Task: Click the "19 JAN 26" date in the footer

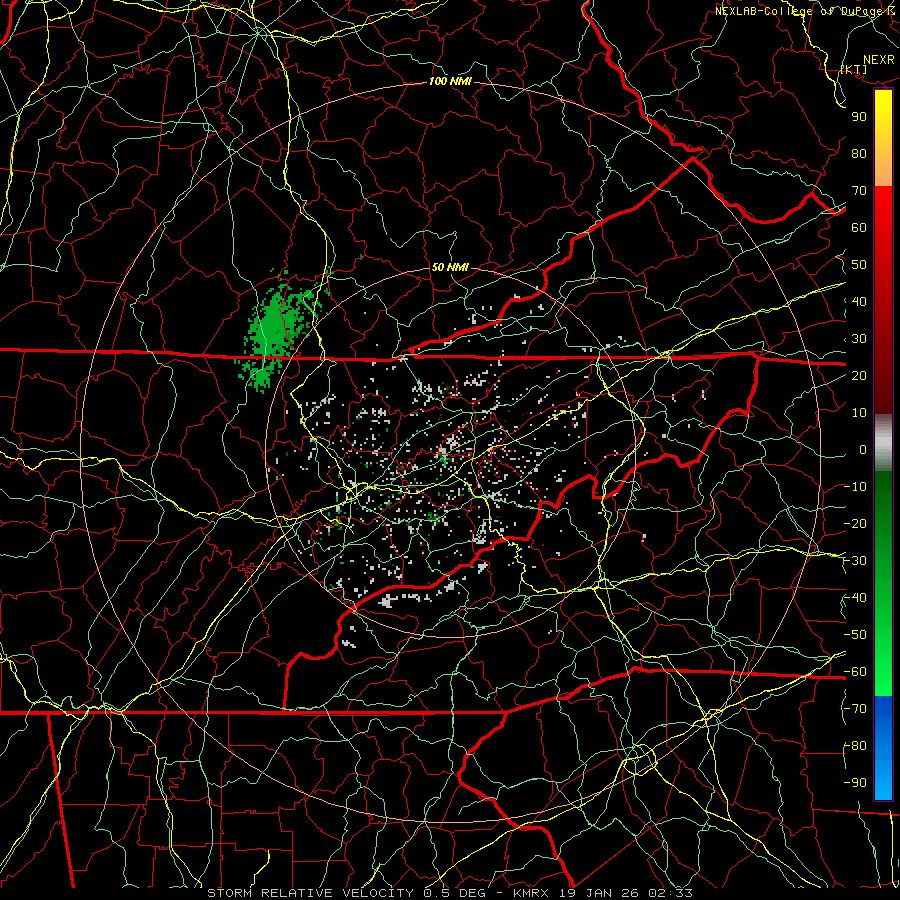Action: coord(599,893)
